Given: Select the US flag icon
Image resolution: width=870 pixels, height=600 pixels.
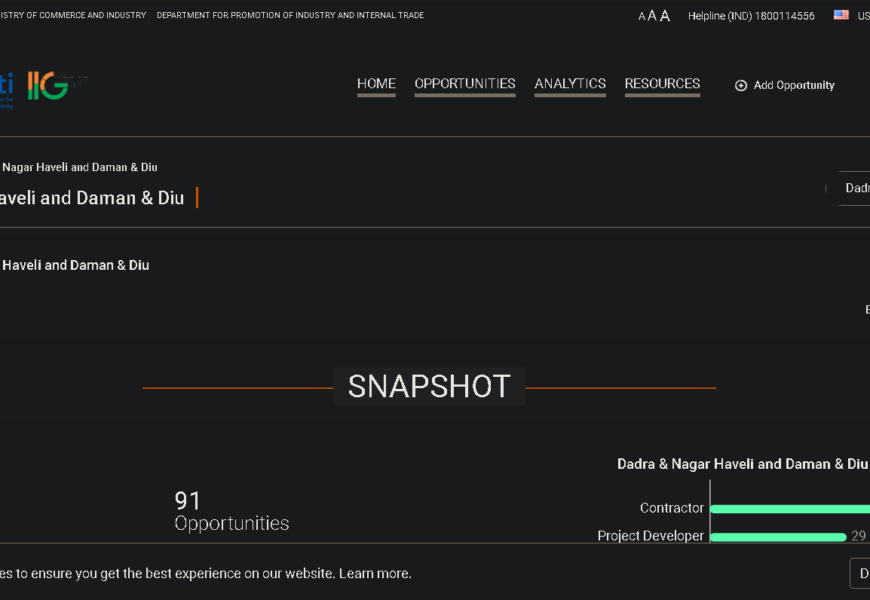Looking at the screenshot, I should tap(841, 15).
